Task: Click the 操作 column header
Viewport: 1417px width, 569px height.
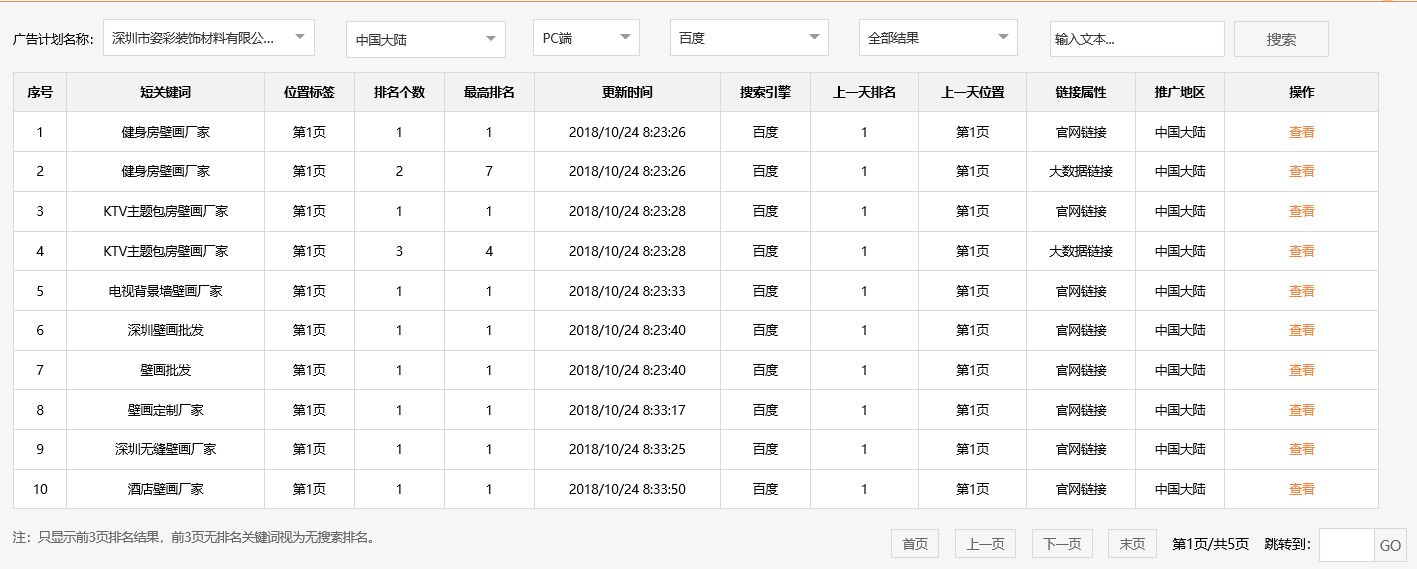Action: click(x=1301, y=92)
